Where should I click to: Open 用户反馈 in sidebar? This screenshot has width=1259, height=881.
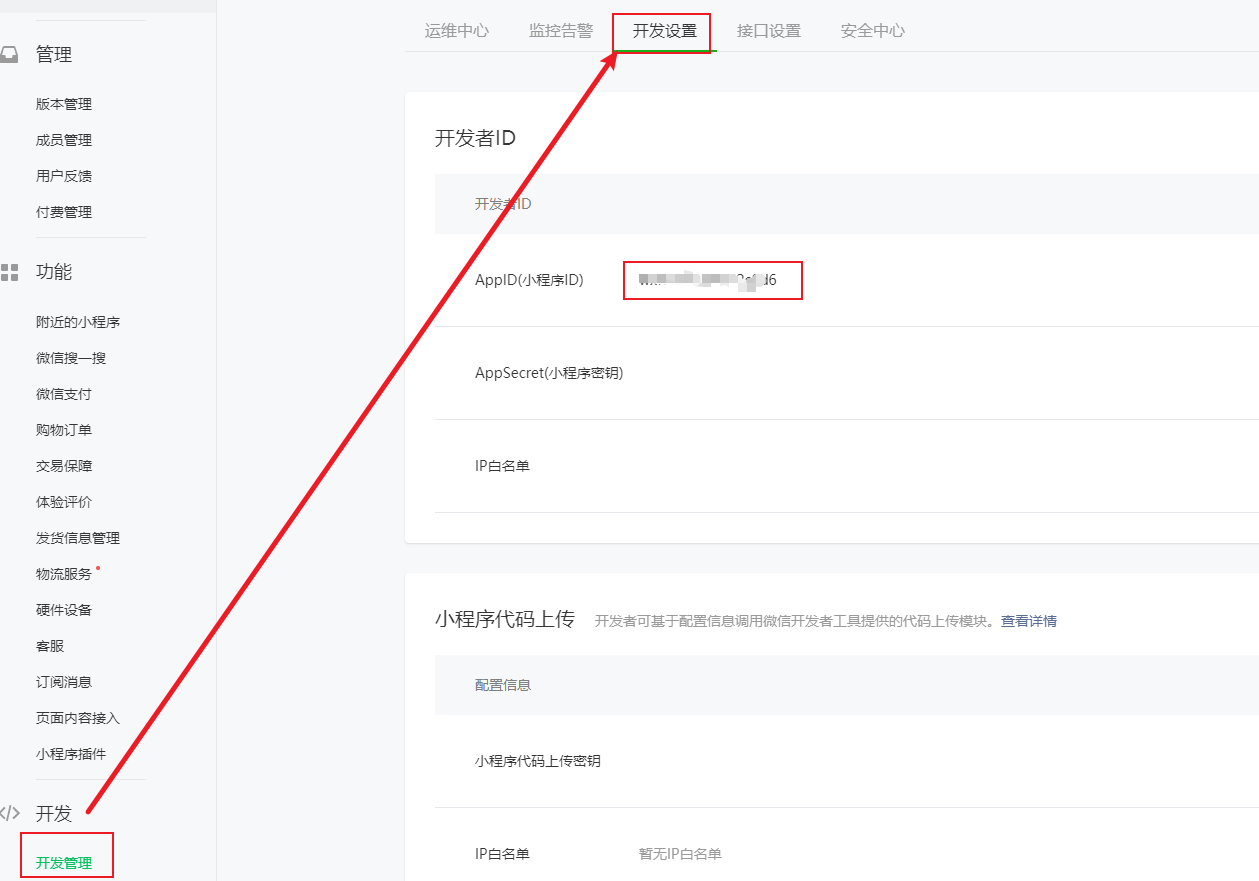click(64, 176)
